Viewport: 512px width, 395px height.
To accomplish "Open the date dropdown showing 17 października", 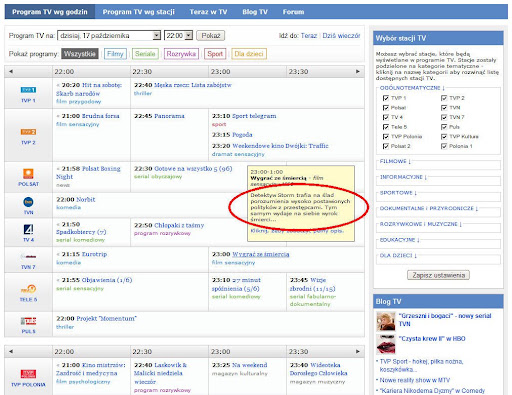I will [x=109, y=35].
